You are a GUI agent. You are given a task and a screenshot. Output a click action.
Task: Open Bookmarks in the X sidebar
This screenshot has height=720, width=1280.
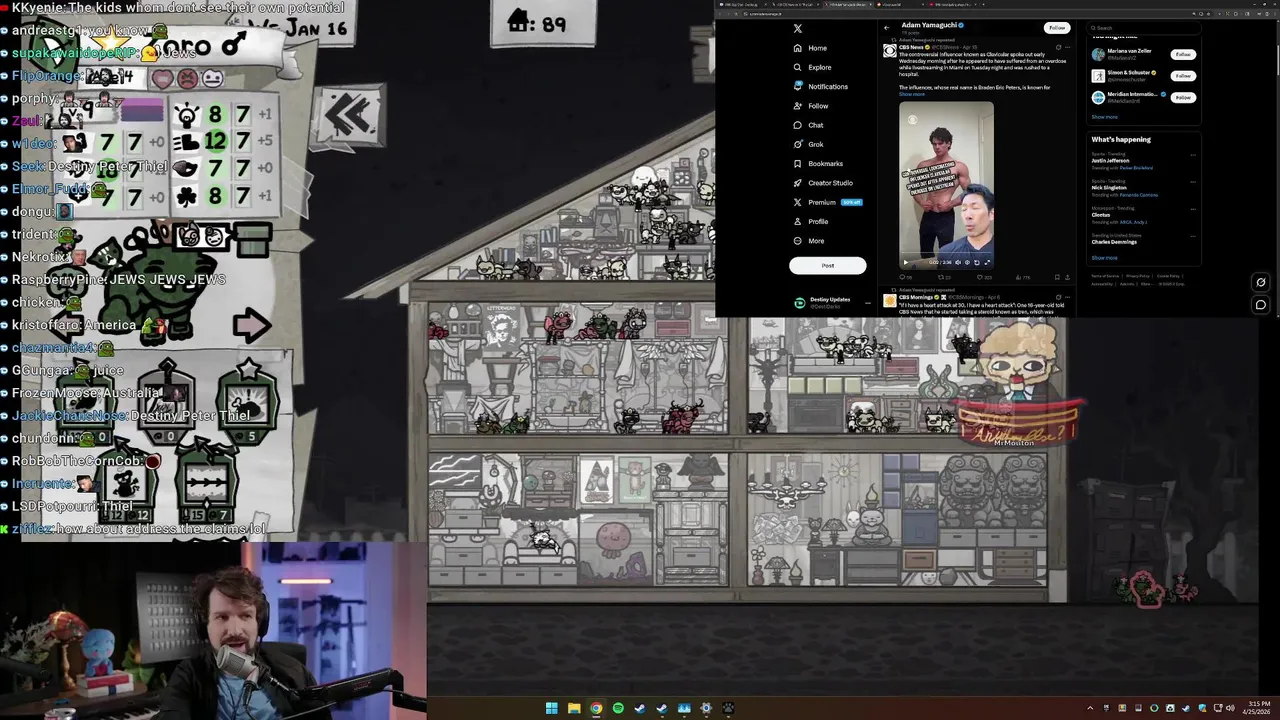pos(818,163)
